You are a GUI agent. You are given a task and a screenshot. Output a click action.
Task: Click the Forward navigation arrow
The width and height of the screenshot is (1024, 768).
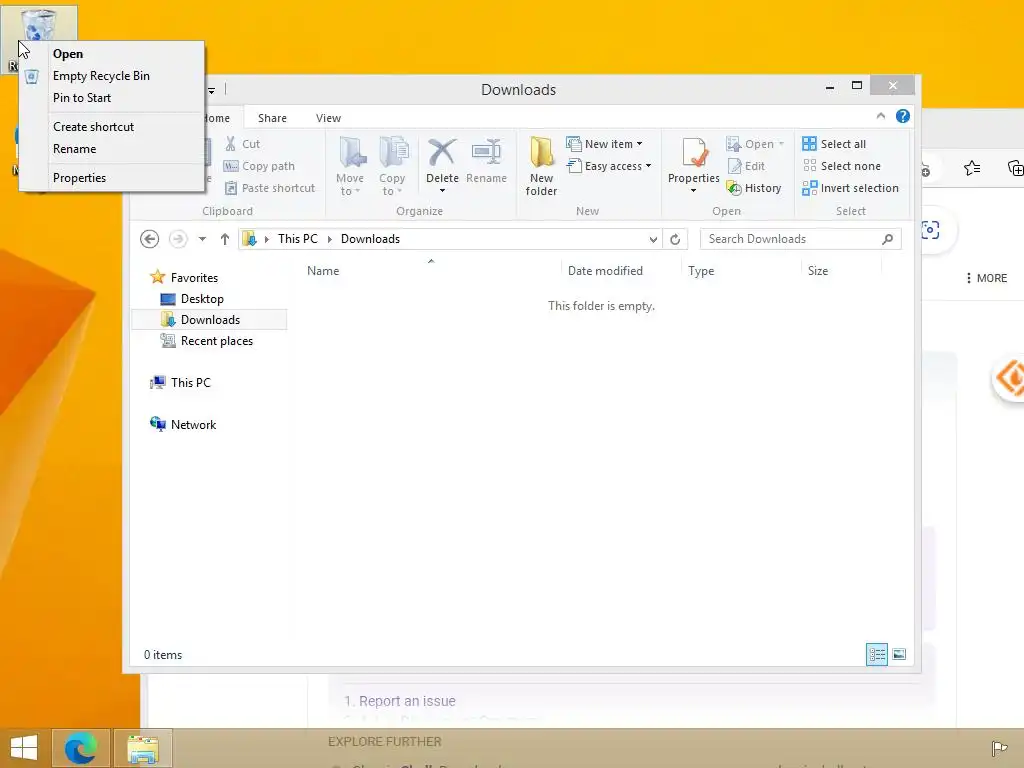point(178,239)
